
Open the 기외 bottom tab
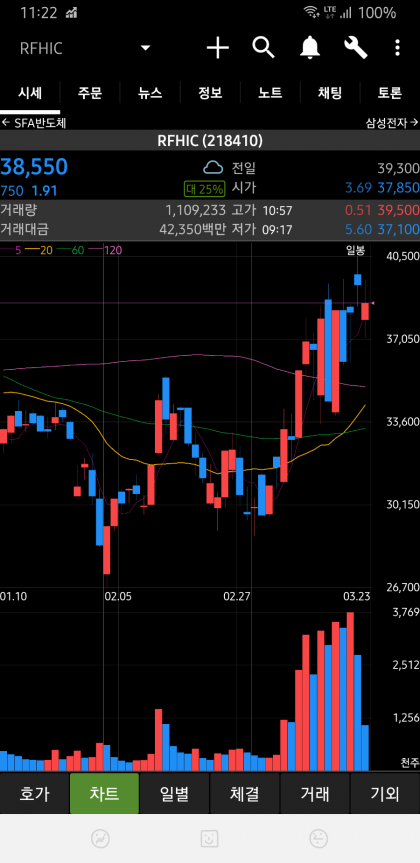tap(385, 794)
